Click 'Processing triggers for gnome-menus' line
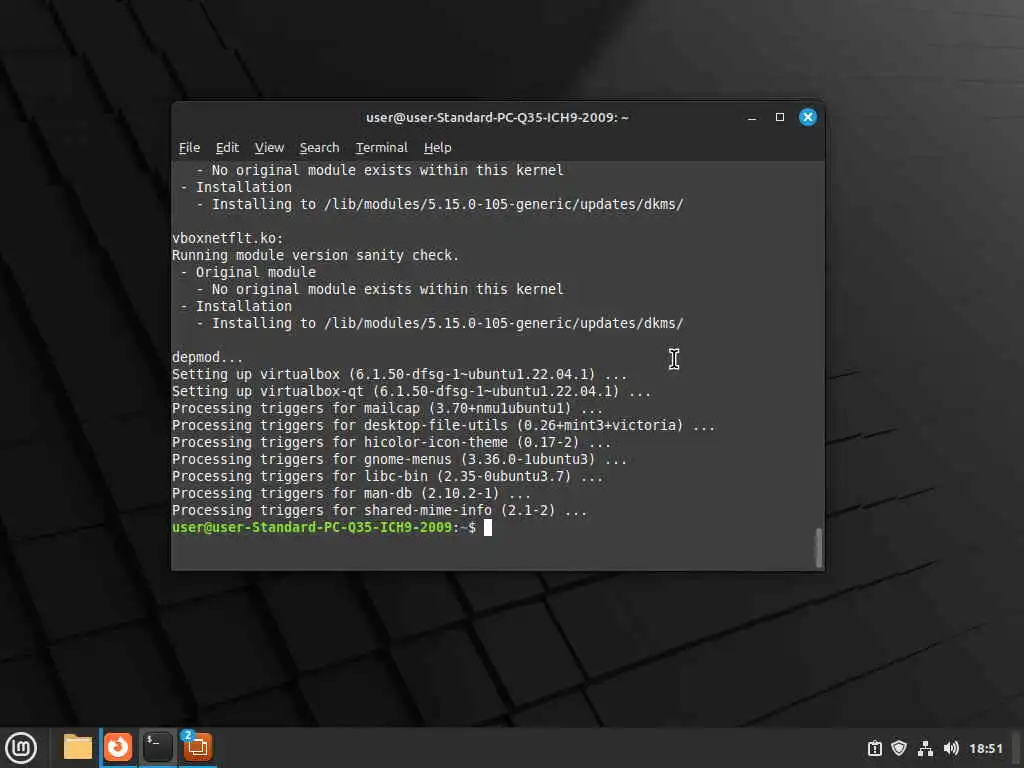This screenshot has width=1024, height=768. coord(399,460)
